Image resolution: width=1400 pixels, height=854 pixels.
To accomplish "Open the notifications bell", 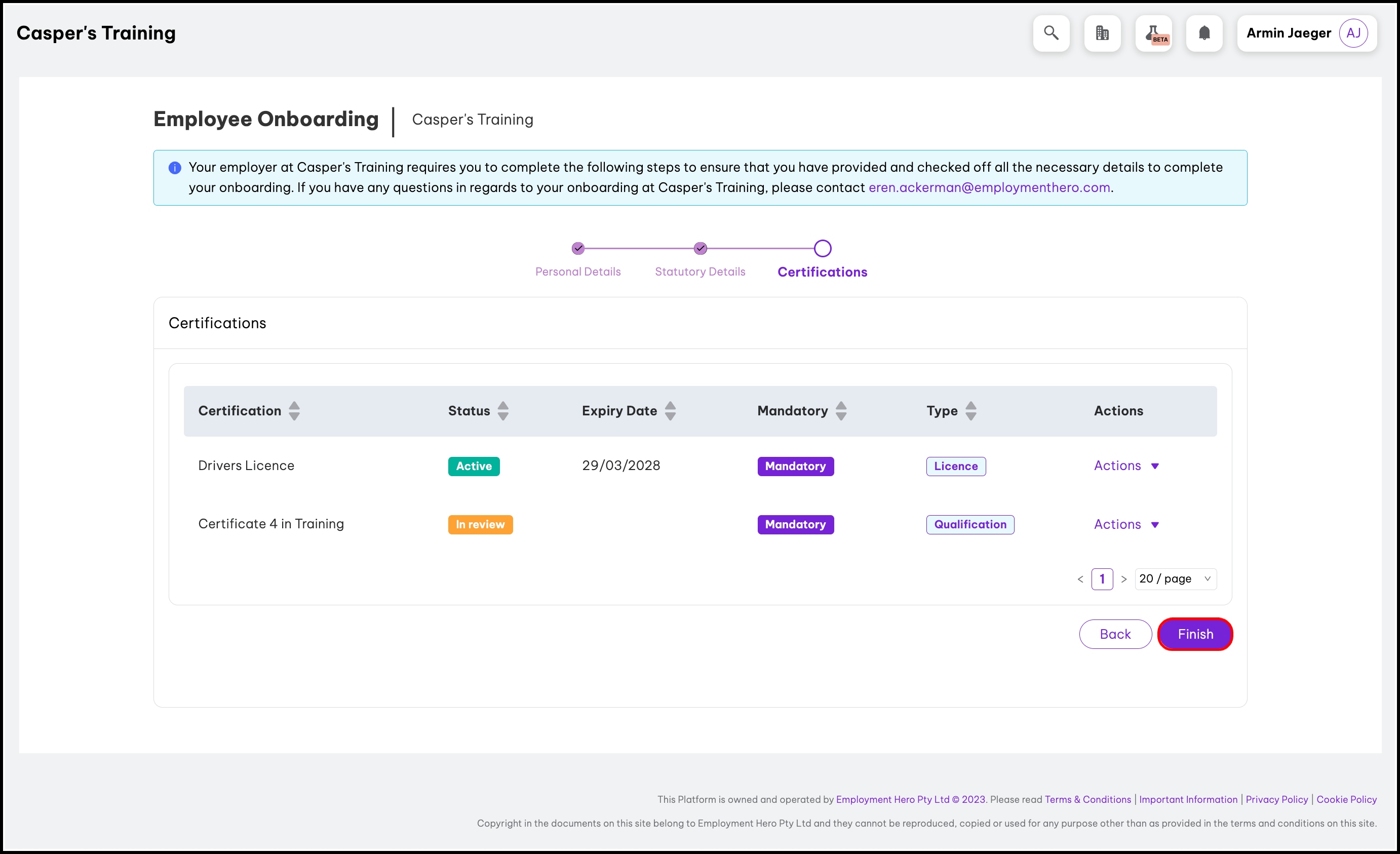I will (x=1204, y=33).
